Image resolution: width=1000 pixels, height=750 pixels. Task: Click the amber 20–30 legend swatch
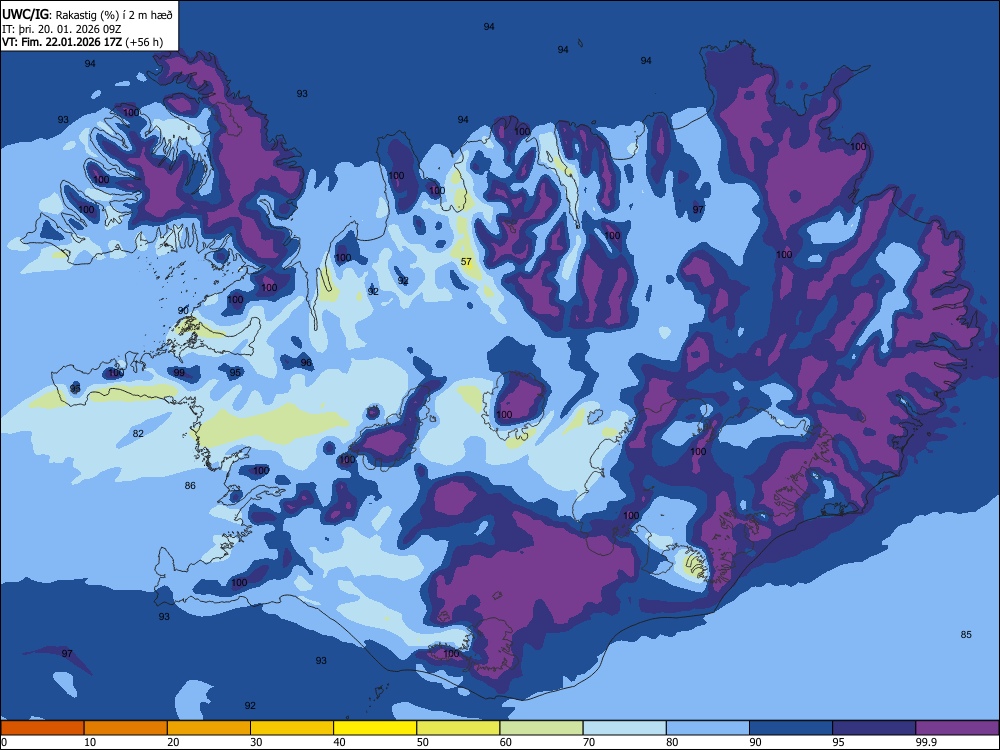point(209,728)
